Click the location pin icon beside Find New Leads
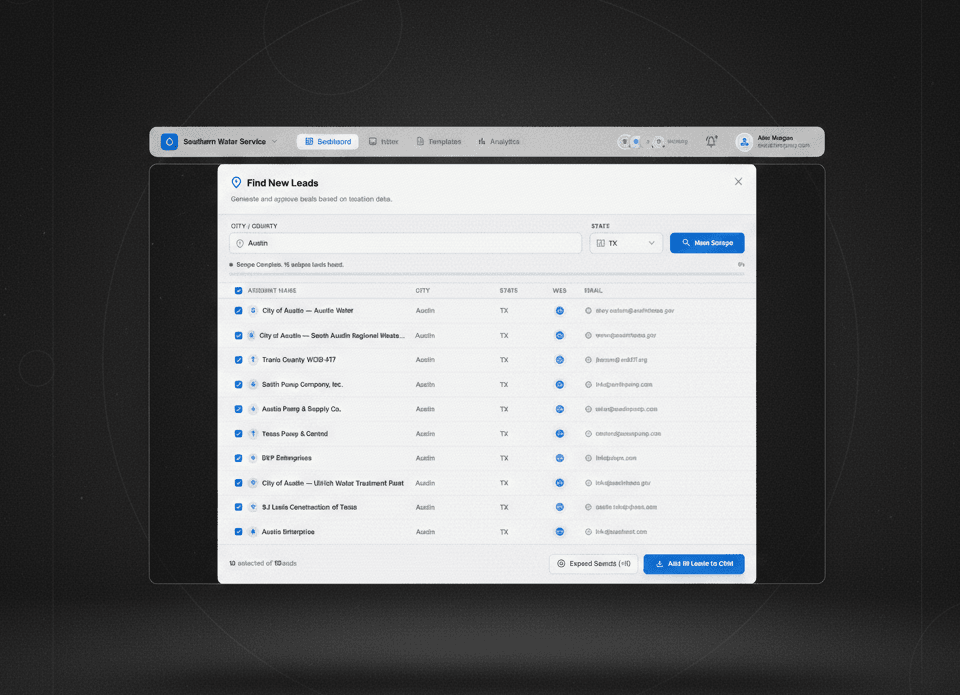 237,182
